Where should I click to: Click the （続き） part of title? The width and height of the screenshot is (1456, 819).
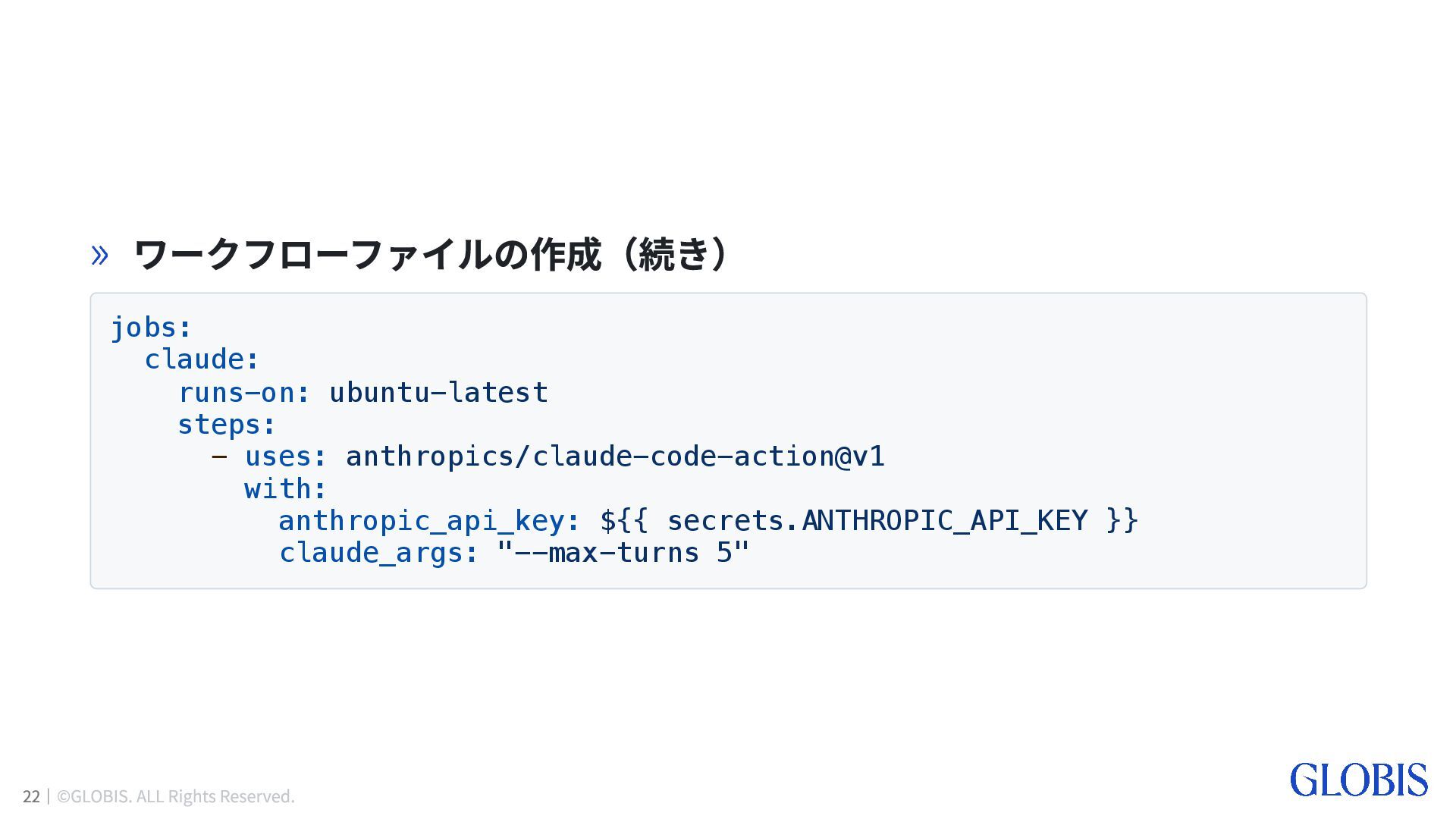pyautogui.click(x=672, y=254)
